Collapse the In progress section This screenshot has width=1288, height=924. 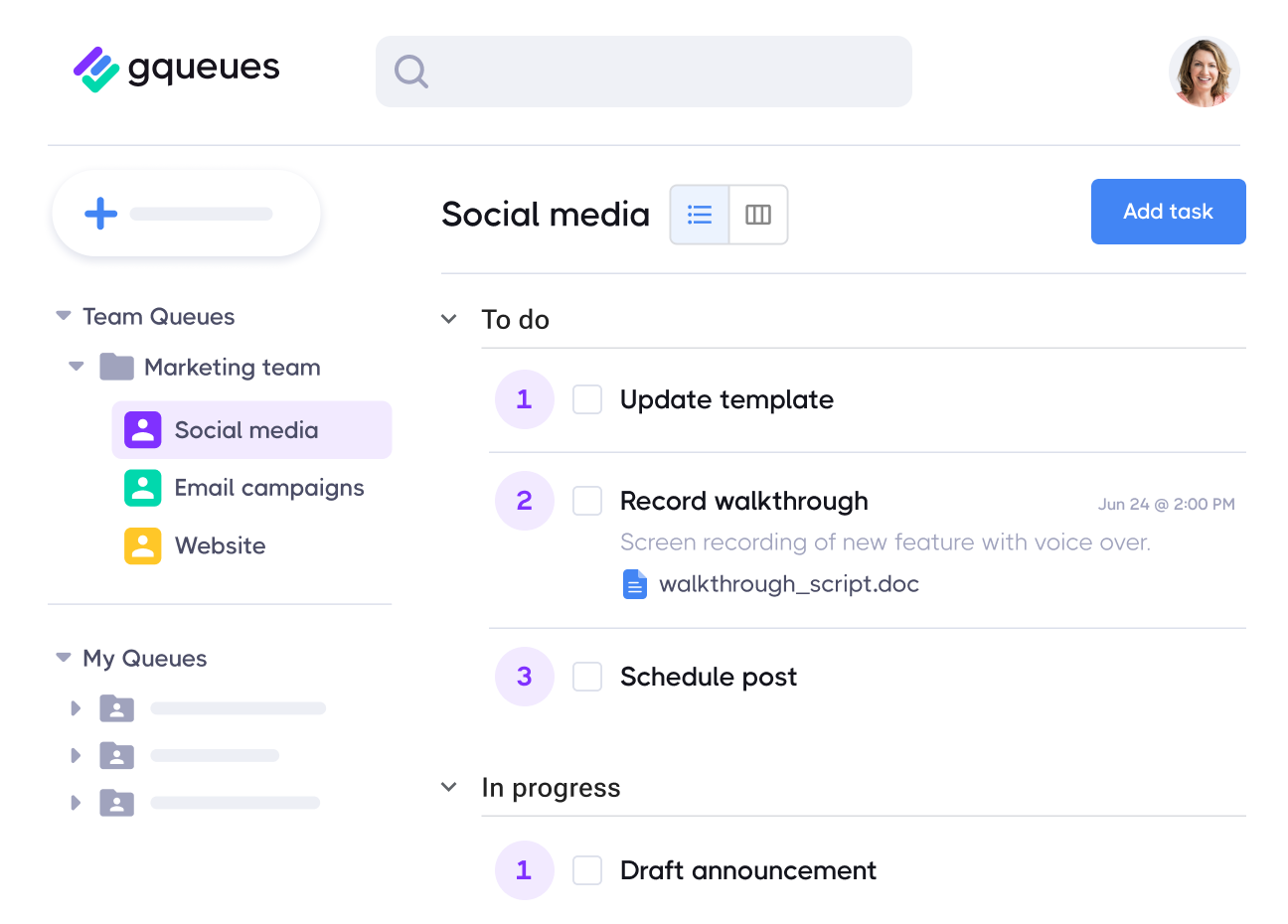[449, 787]
